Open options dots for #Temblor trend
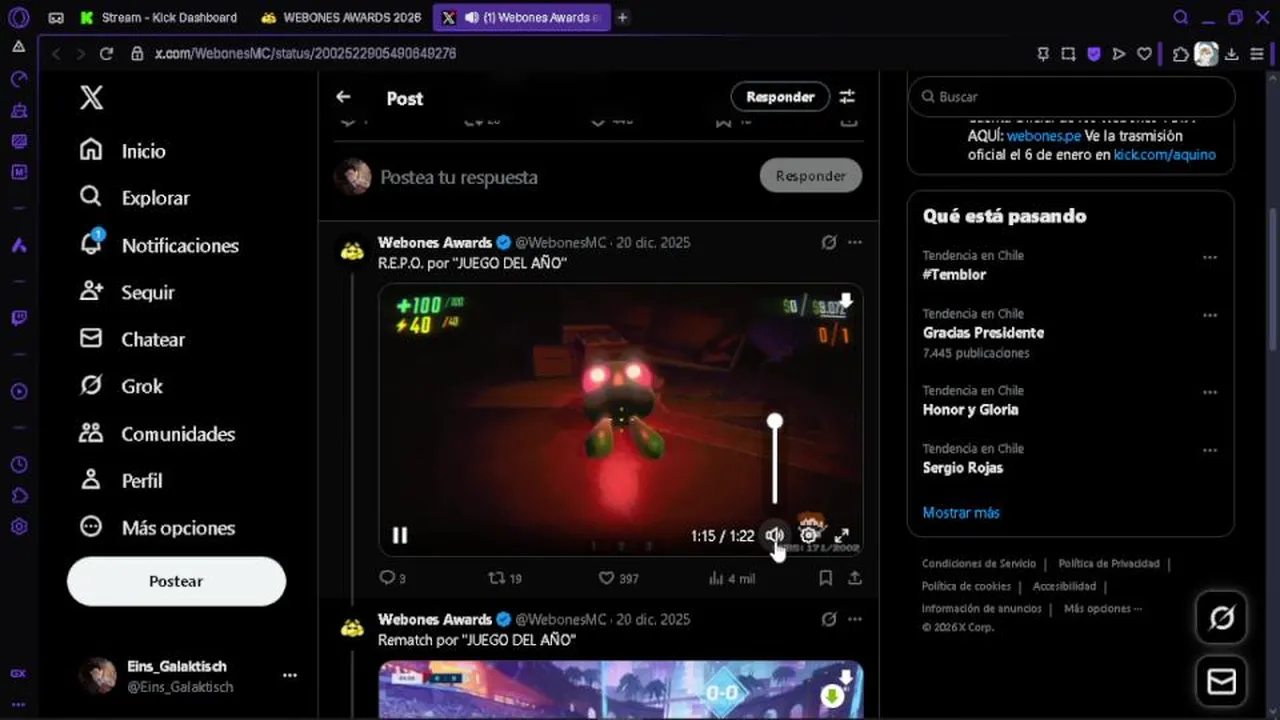The image size is (1280, 720). click(x=1210, y=257)
